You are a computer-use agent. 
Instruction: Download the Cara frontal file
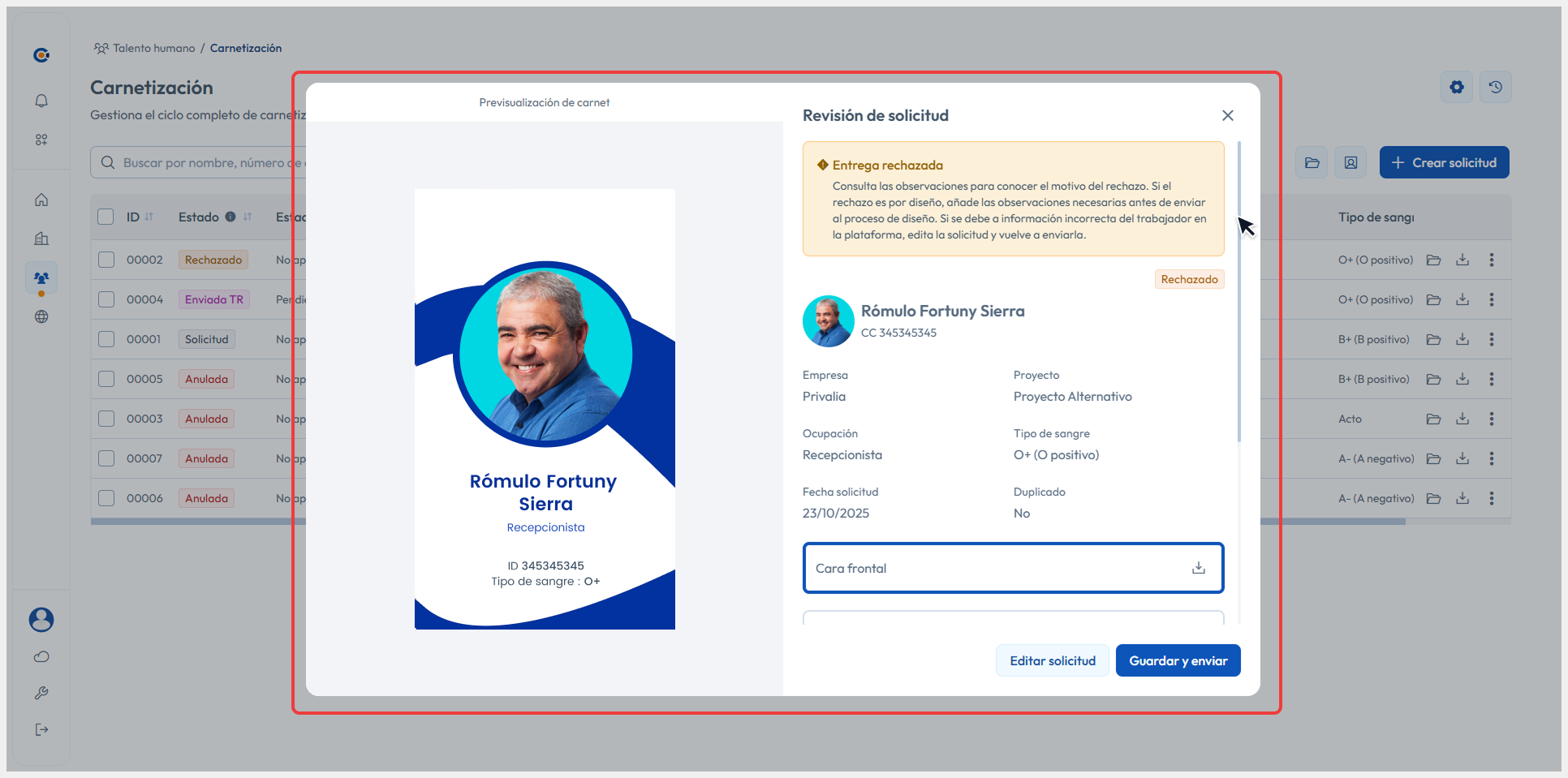pyautogui.click(x=1198, y=568)
